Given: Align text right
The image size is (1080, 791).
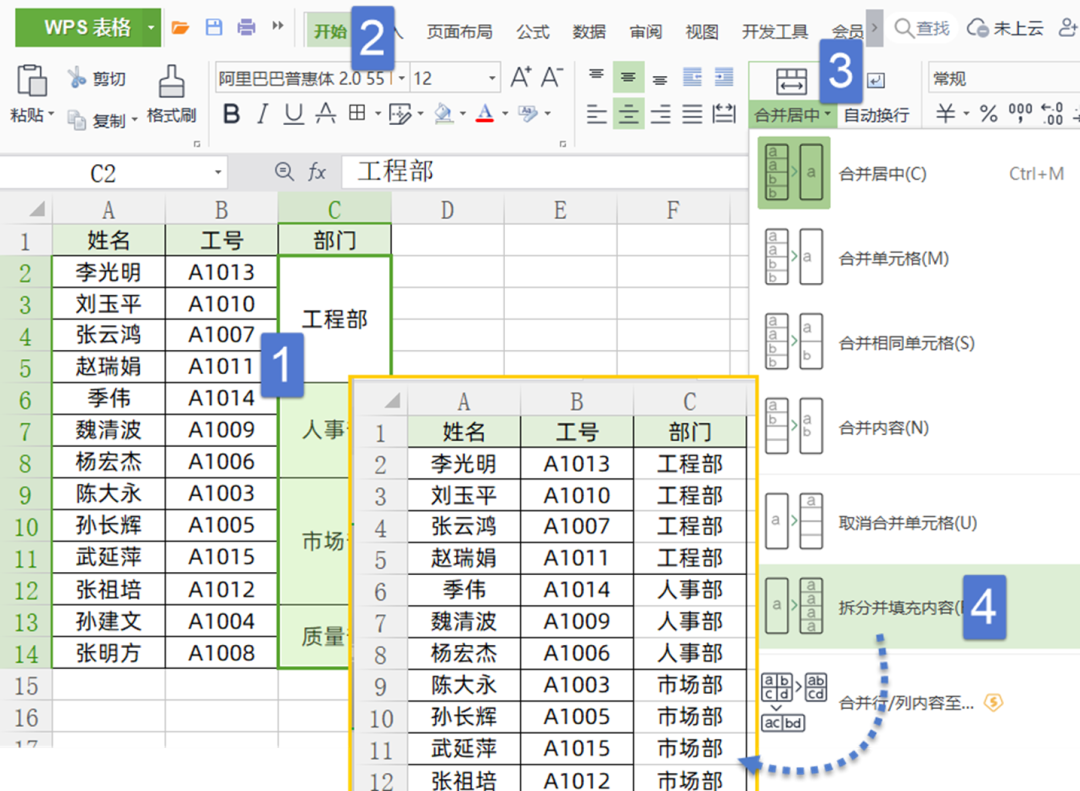Looking at the screenshot, I should pos(660,114).
